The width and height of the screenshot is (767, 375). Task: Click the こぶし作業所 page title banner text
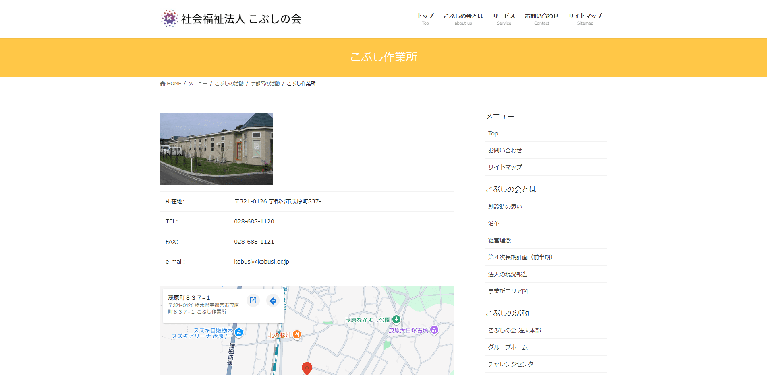384,57
